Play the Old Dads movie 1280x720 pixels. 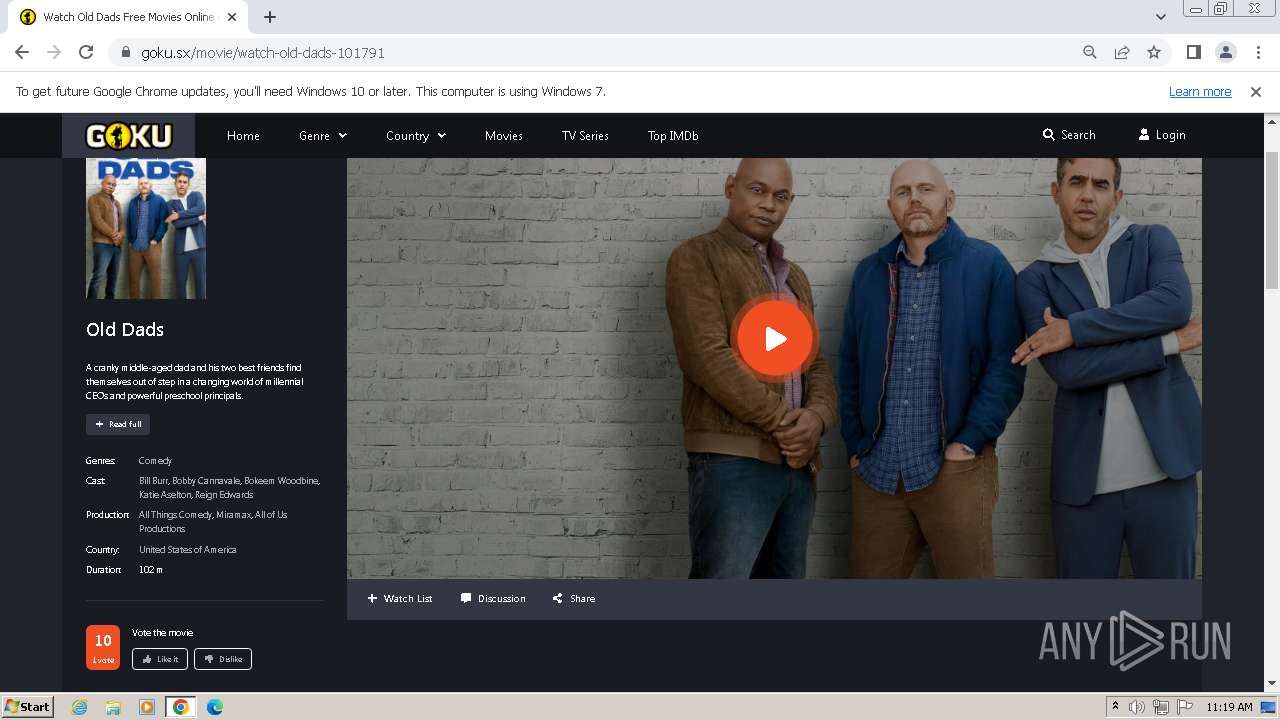(x=775, y=339)
